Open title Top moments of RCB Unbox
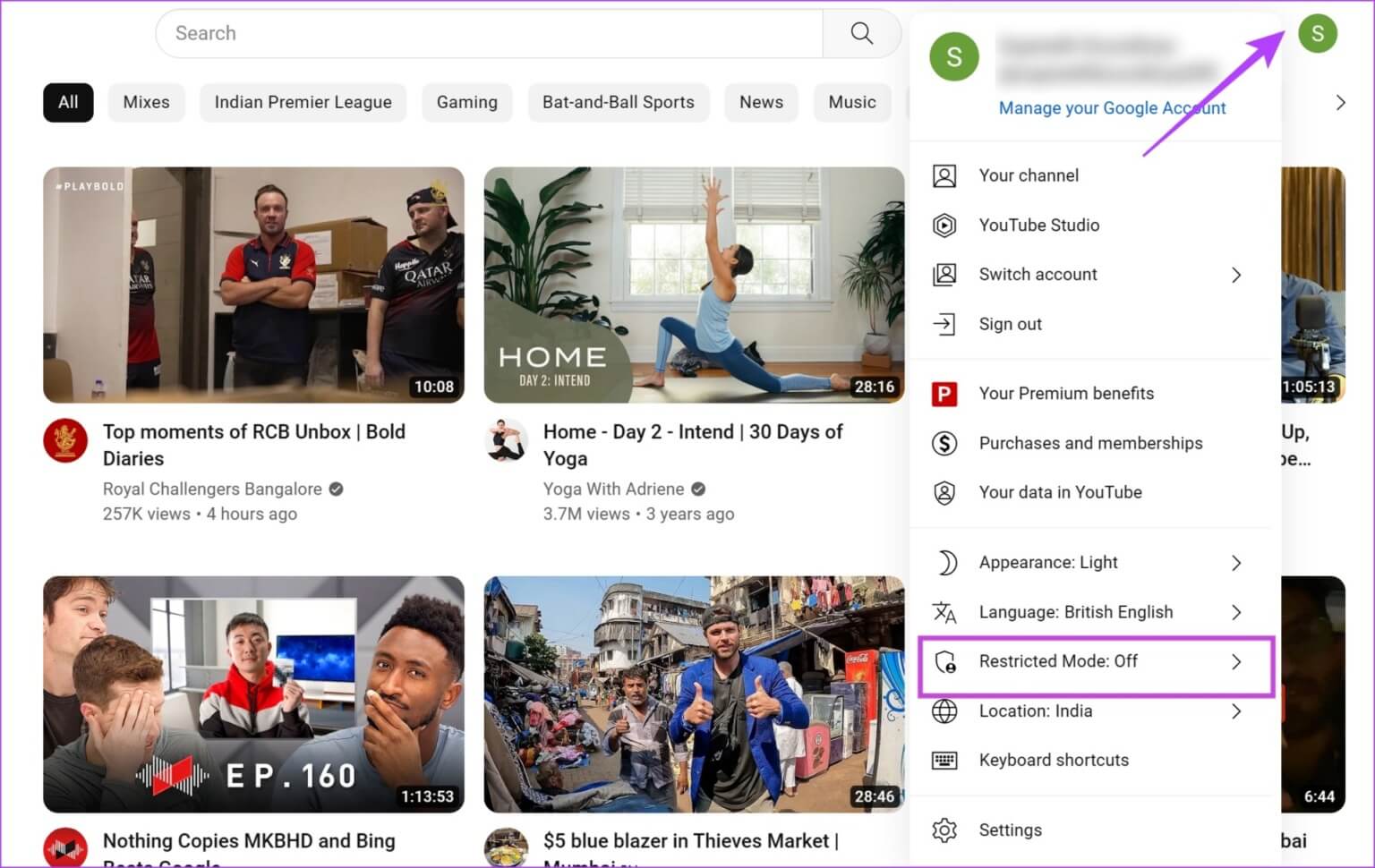 254,445
